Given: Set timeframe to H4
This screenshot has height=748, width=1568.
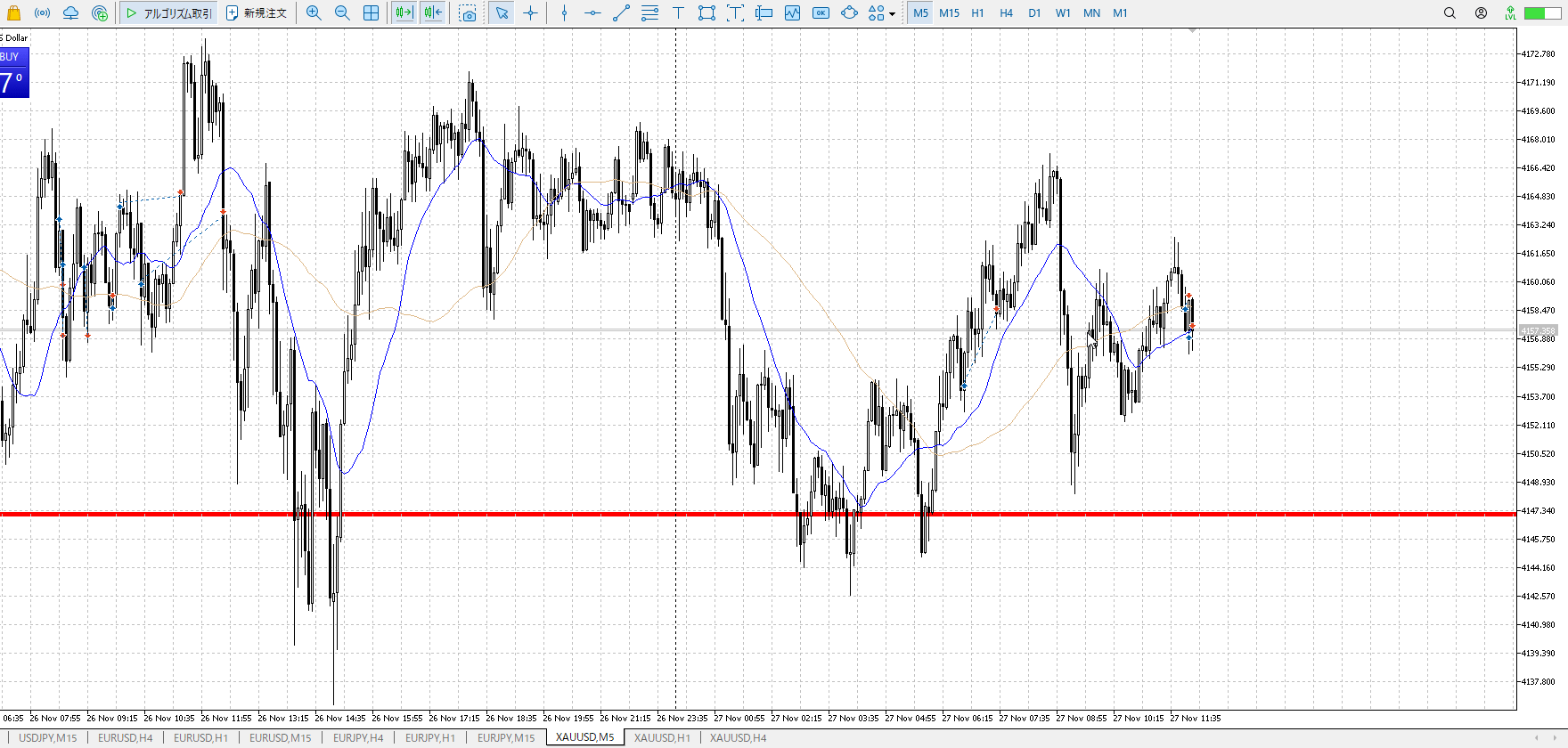Looking at the screenshot, I should click(x=1006, y=13).
